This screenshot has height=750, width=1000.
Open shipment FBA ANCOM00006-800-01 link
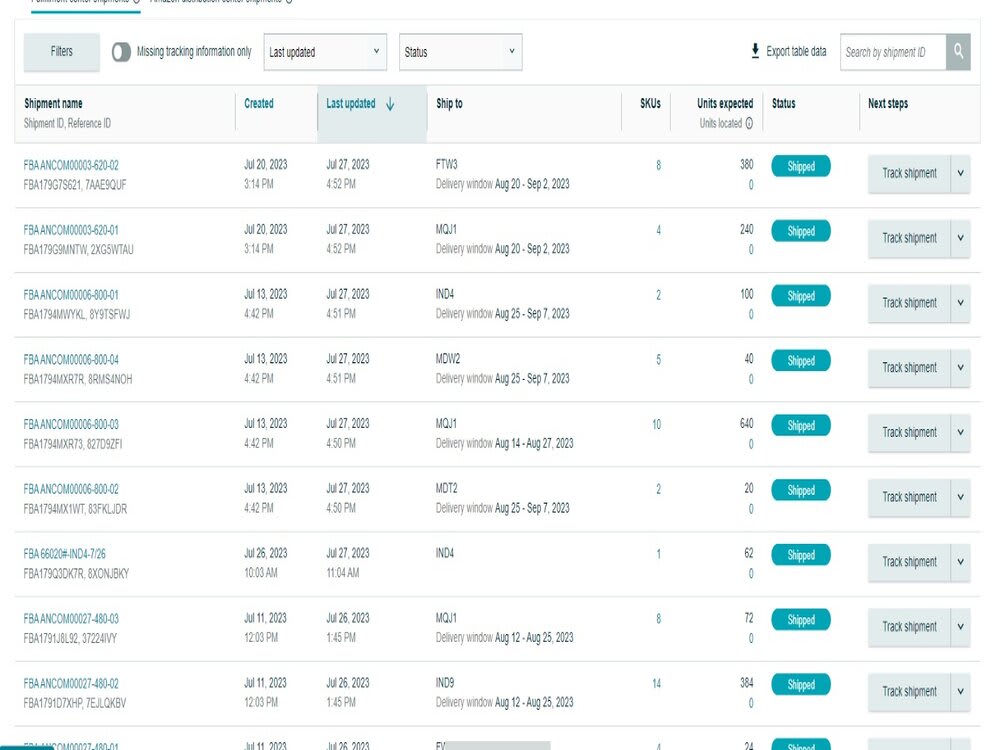pyautogui.click(x=71, y=295)
